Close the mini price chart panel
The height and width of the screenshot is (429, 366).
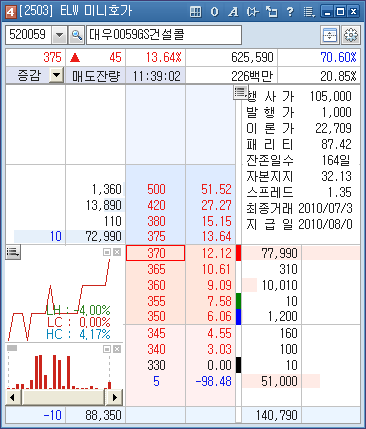pos(117,252)
